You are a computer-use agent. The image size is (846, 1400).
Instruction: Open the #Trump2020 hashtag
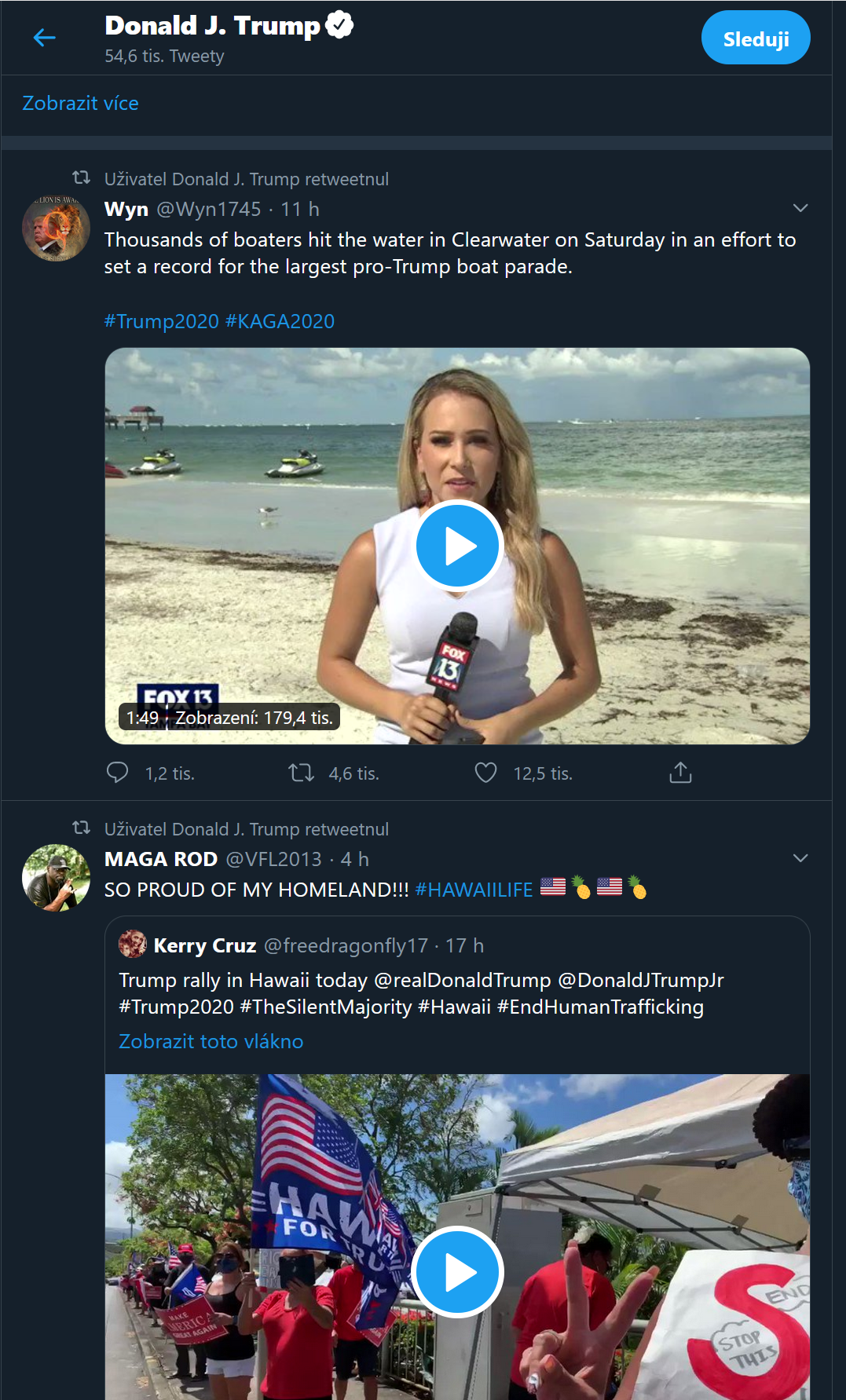tap(161, 321)
